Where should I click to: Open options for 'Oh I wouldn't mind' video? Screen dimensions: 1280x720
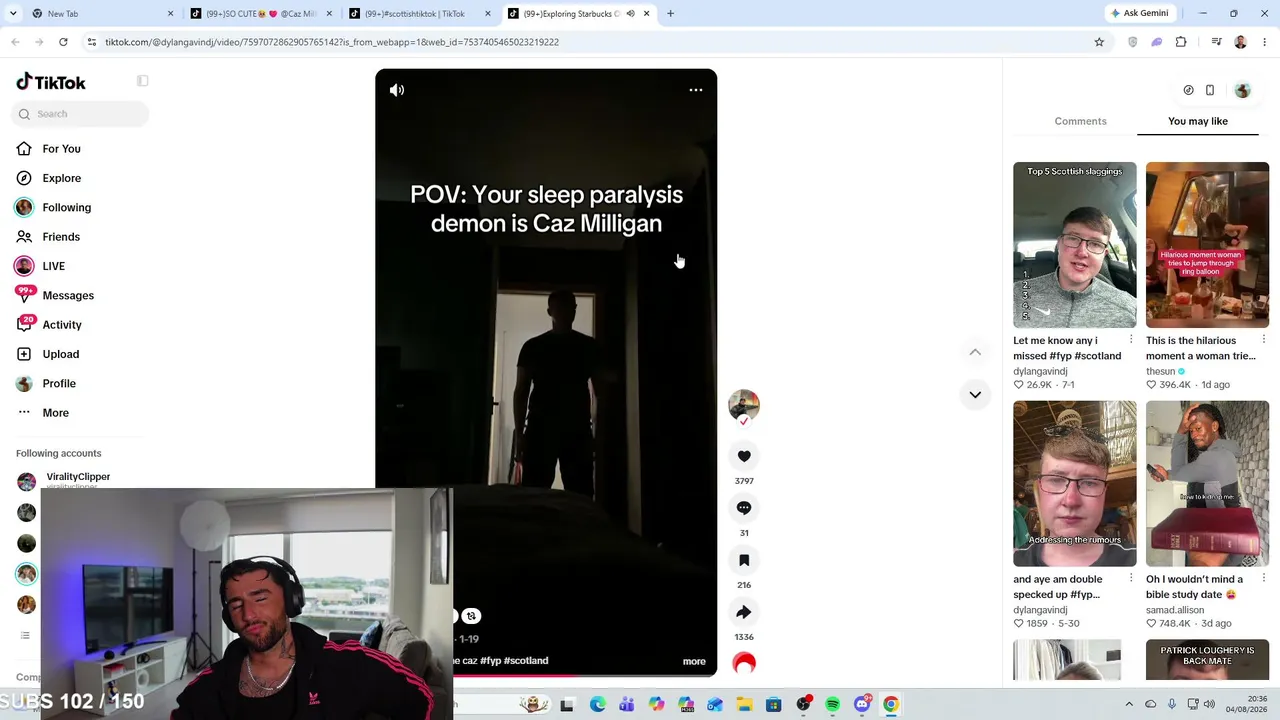tap(1264, 579)
